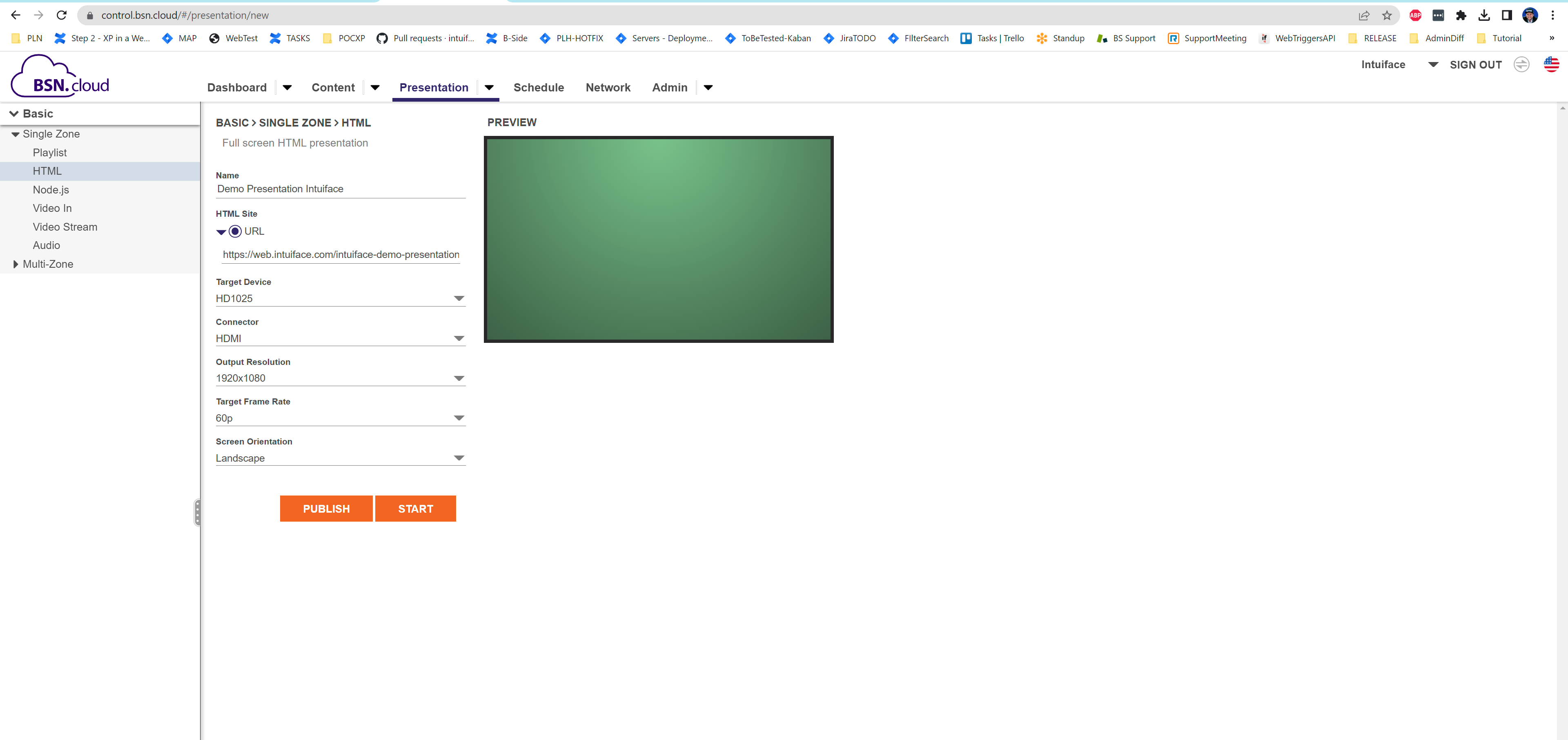
Task: Expand the Multi-Zone tree node
Action: tap(15, 264)
